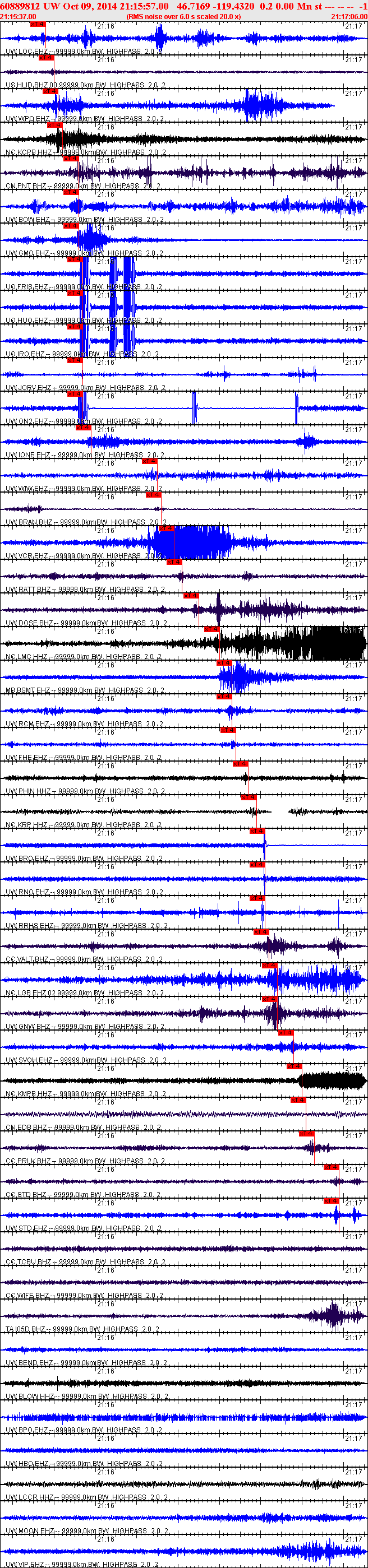Image resolution: width=368 pixels, height=1568 pixels.
Task: Select the TA I05D BHZ station label
Action: 82,1329
